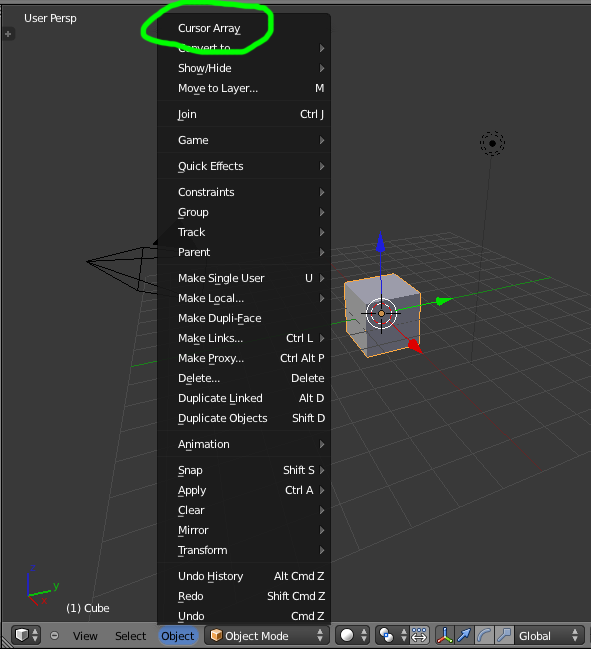Toggle the manipulate center points button
Viewport: 591px width, 649px height.
pyautogui.click(x=419, y=635)
